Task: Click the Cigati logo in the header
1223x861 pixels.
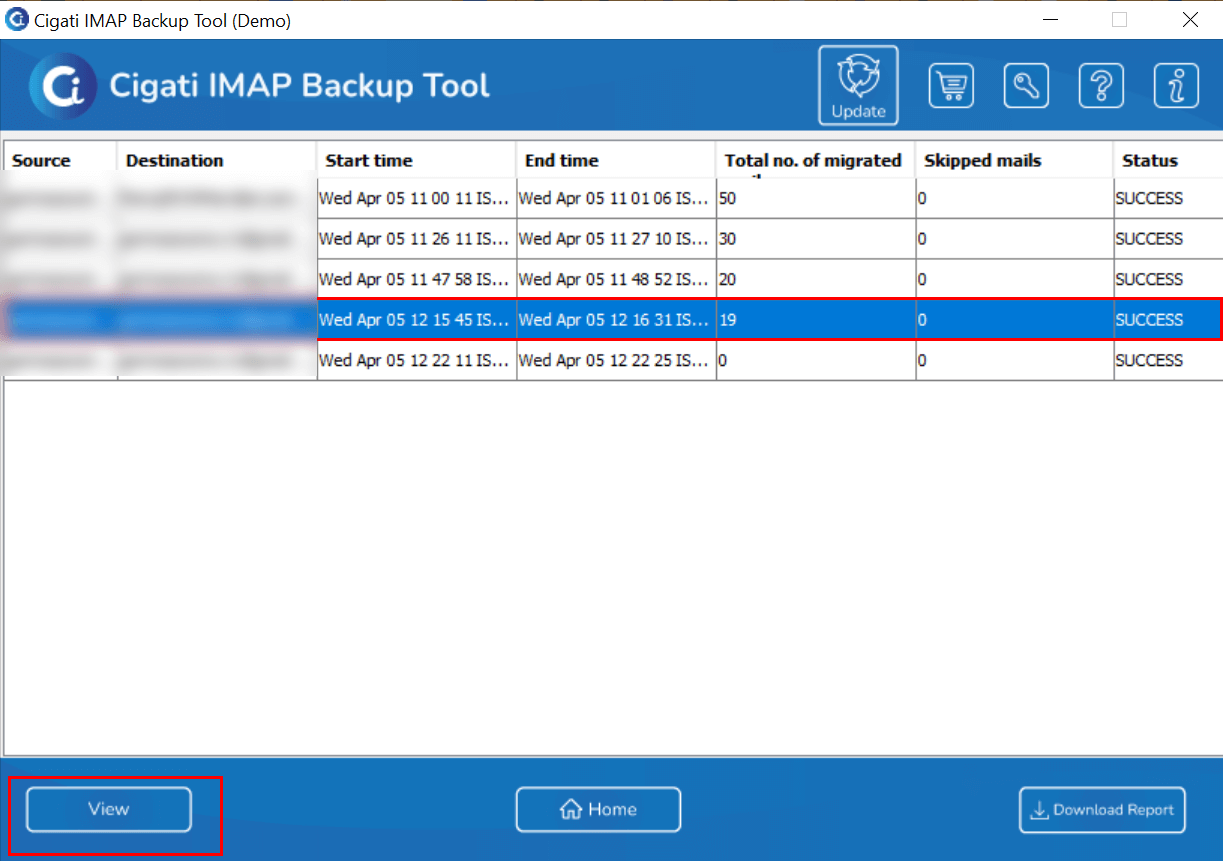Action: [x=63, y=86]
